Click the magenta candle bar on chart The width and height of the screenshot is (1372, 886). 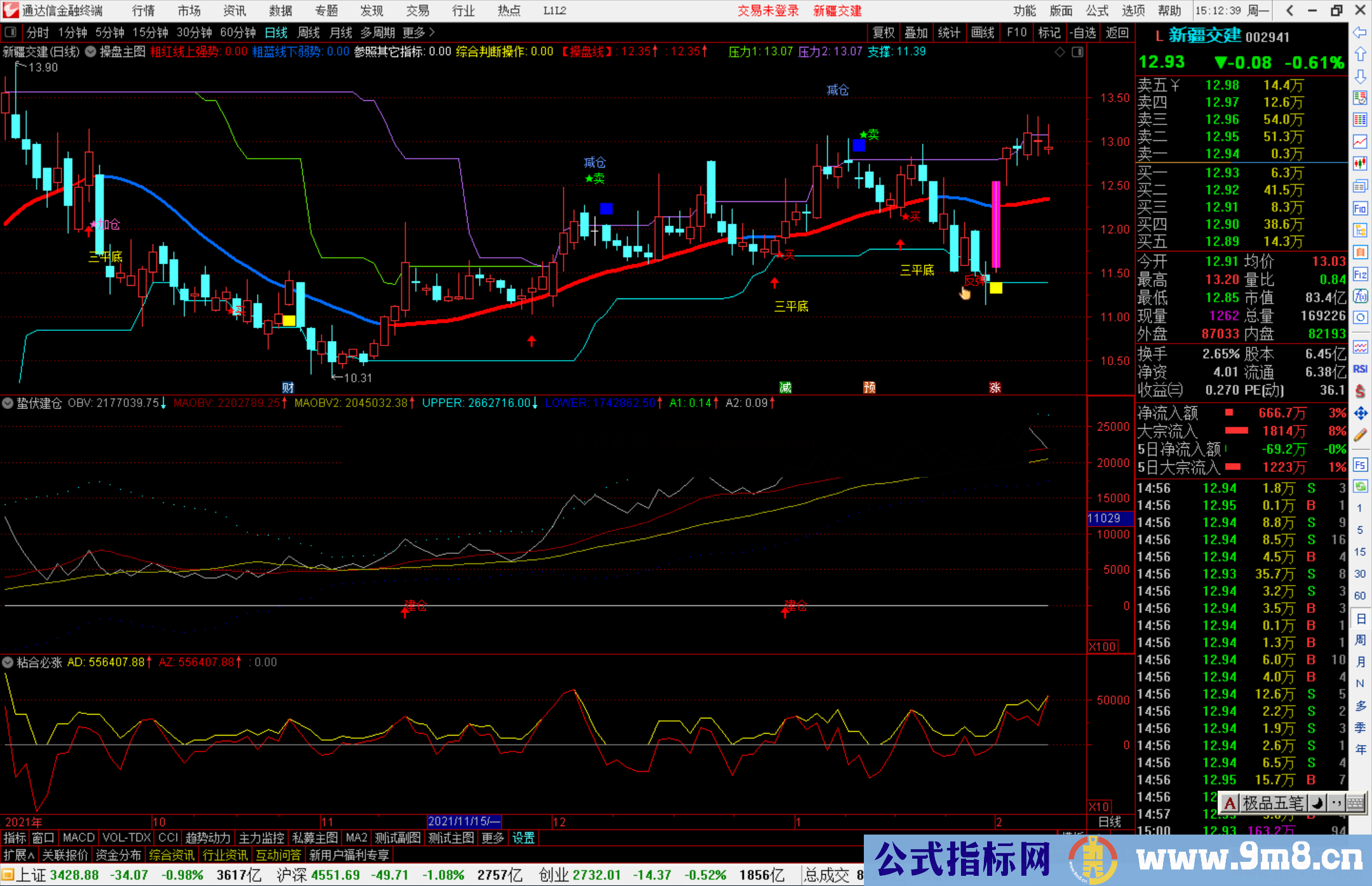pos(995,224)
